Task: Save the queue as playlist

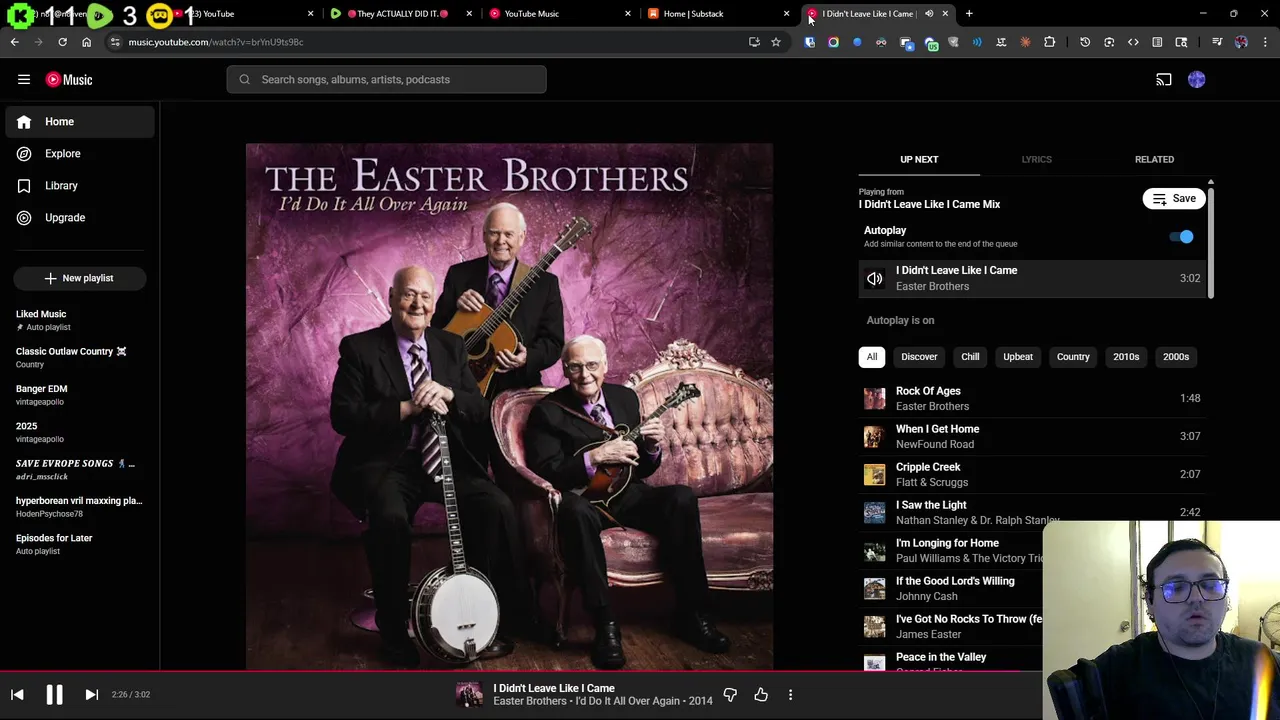Action: (1174, 198)
